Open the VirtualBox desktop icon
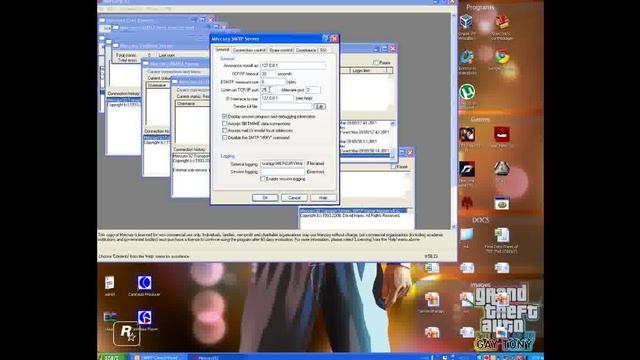 point(466,21)
